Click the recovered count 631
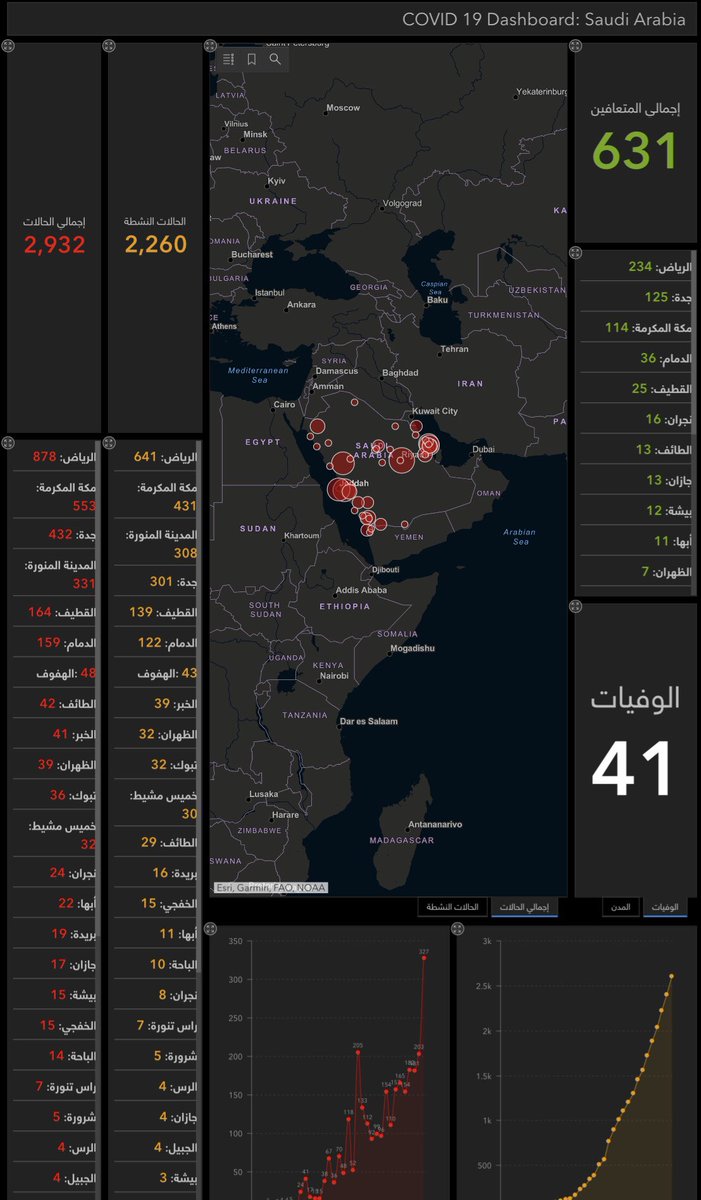The height and width of the screenshot is (1200, 701). pyautogui.click(x=636, y=152)
